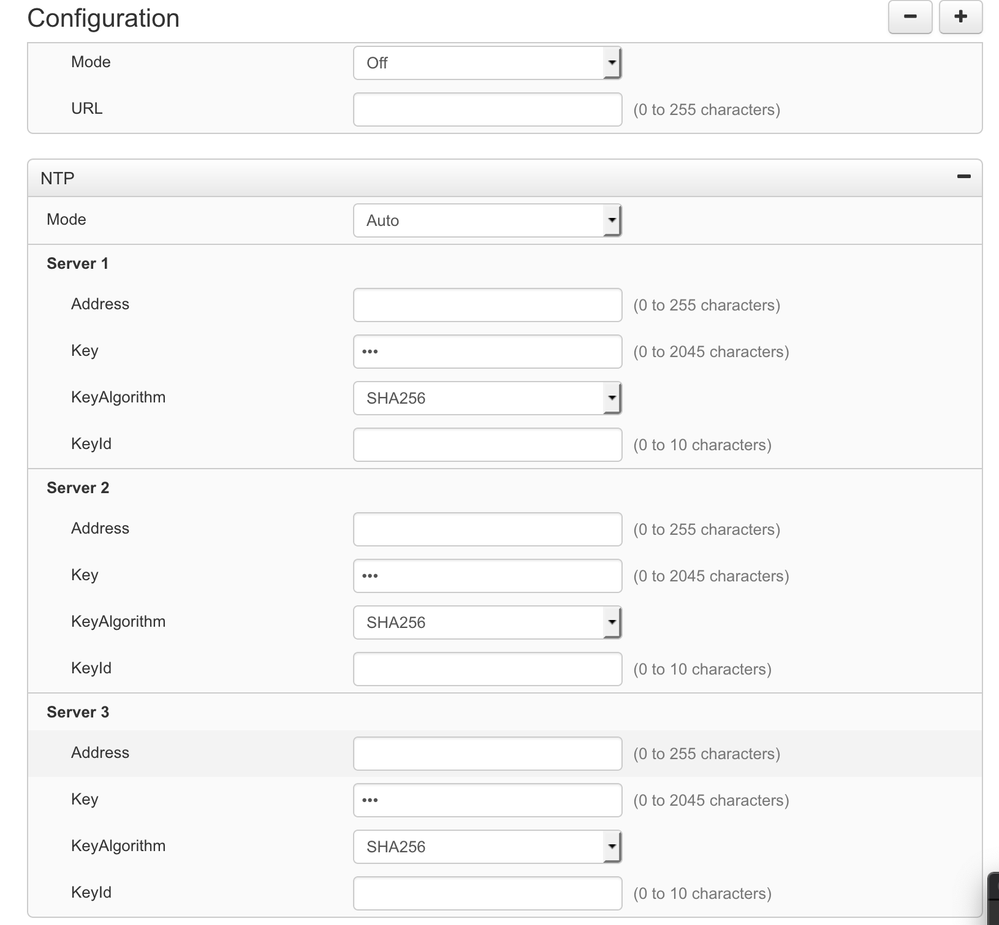Select the Server 2 KeyId field
Viewport: 999px width, 925px height.
(x=487, y=669)
